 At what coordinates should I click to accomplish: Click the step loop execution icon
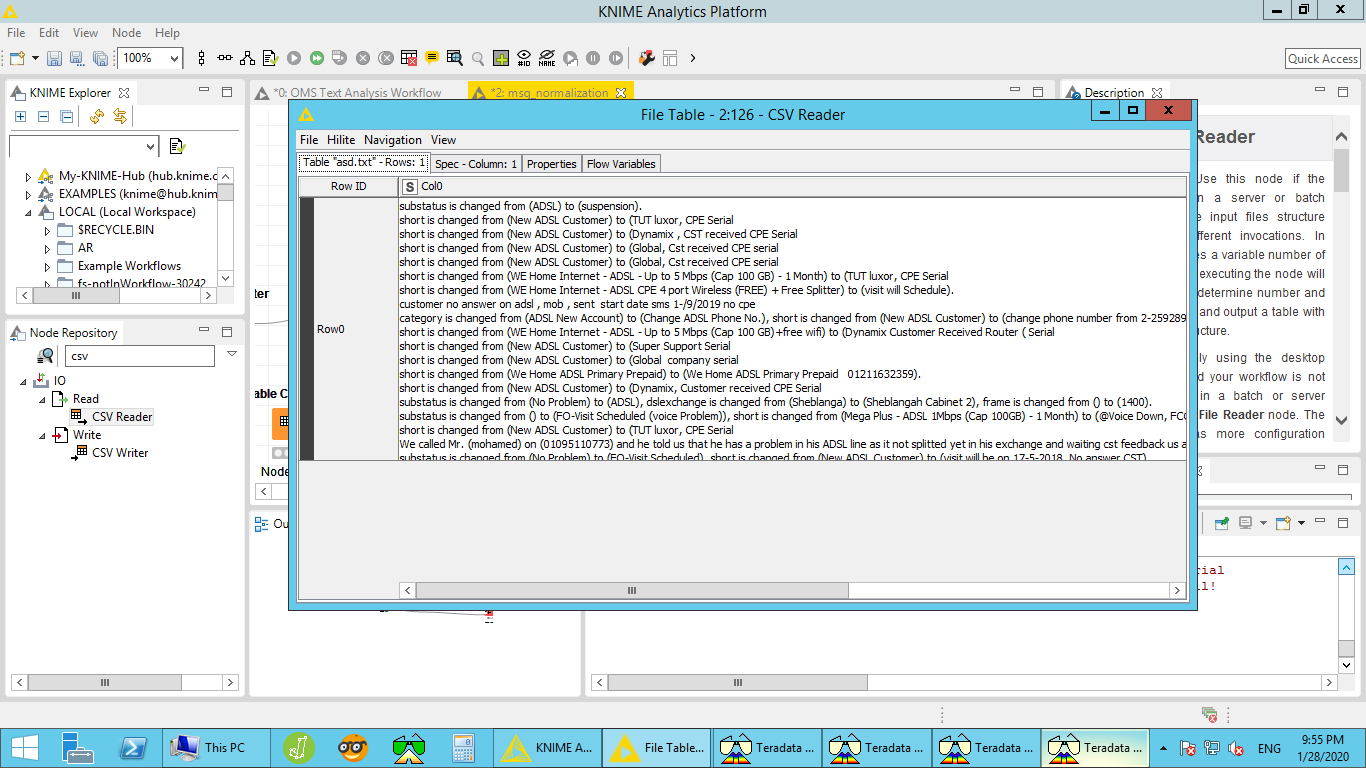[570, 58]
